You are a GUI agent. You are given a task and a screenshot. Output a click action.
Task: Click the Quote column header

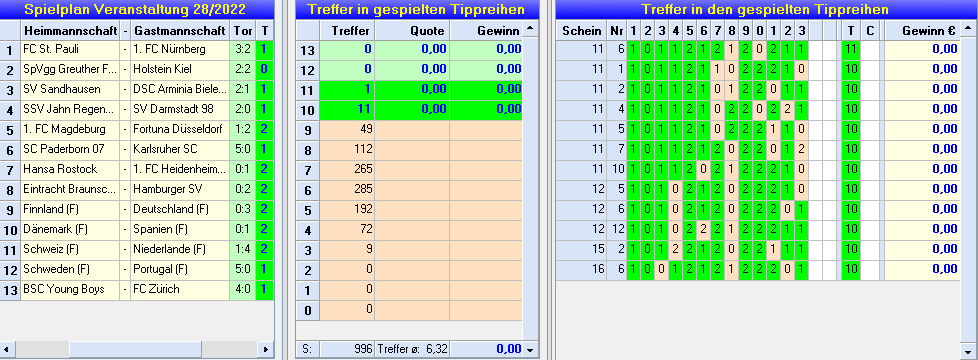[412, 30]
